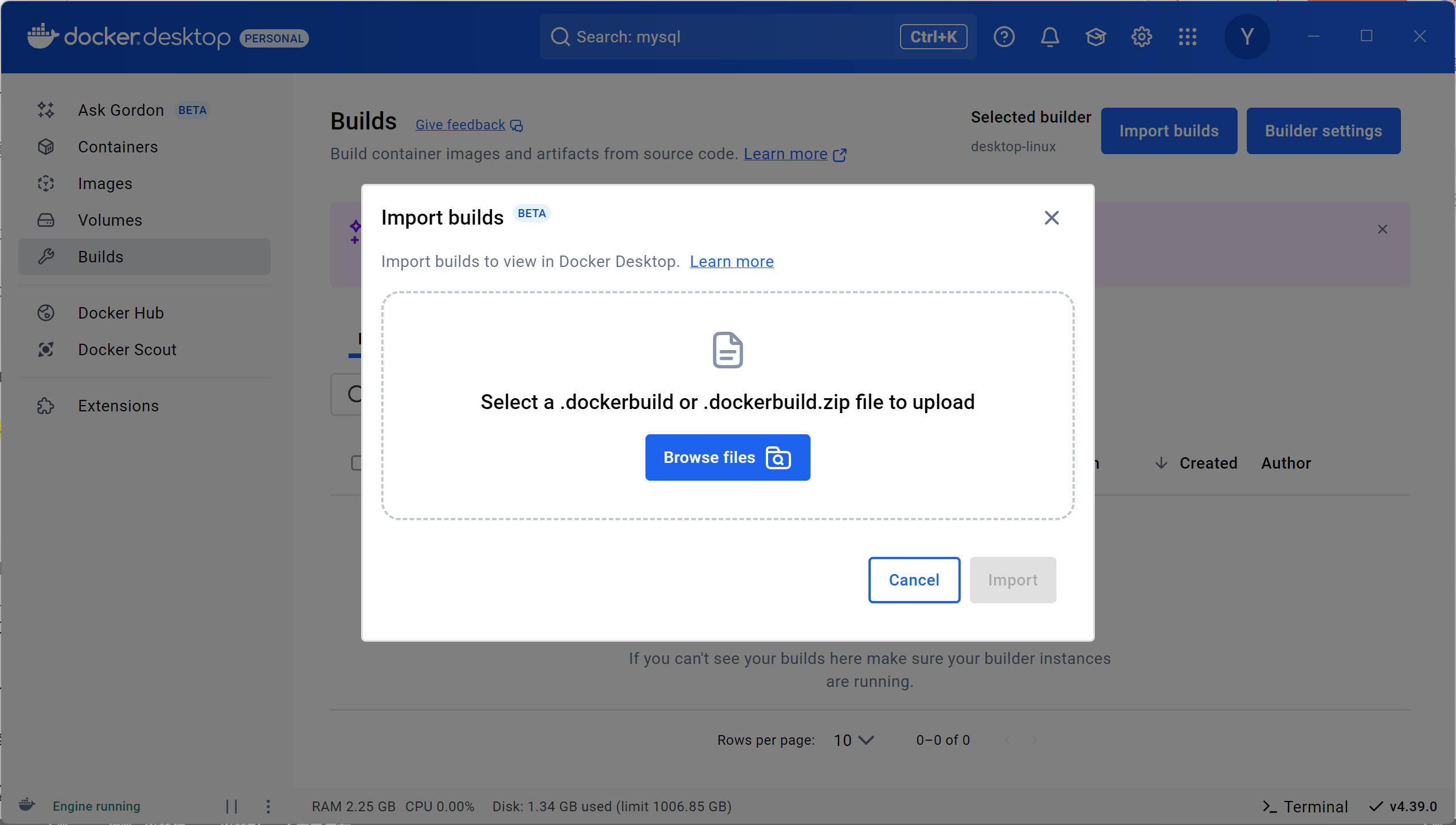Image resolution: width=1456 pixels, height=825 pixels.
Task: Sort by the Created column arrow
Action: point(1161,463)
